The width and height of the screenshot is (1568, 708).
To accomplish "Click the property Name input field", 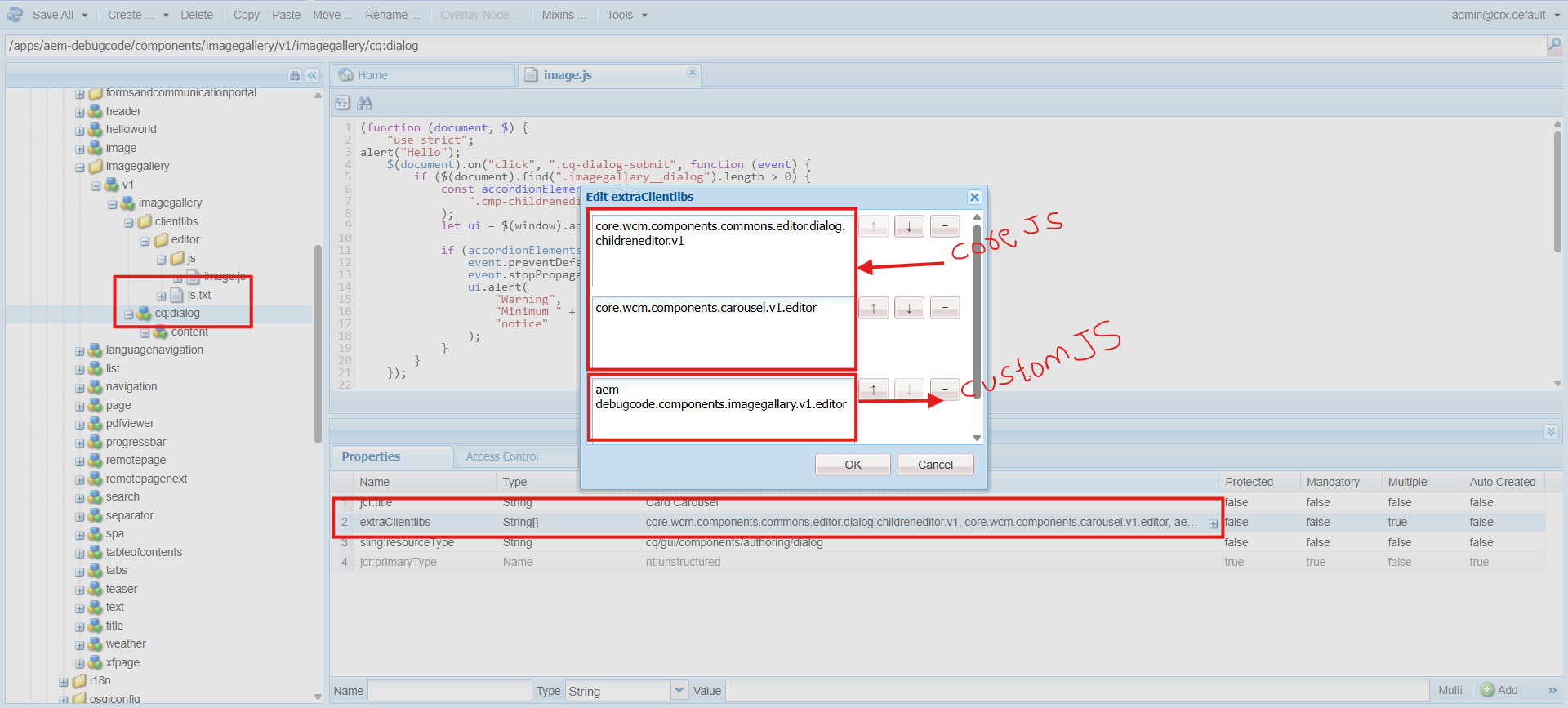I will pyautogui.click(x=449, y=691).
